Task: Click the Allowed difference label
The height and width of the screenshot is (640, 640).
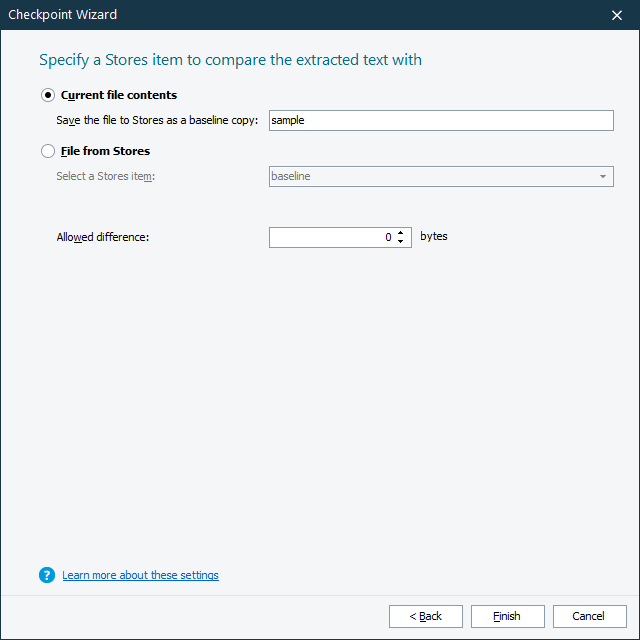Action: tap(103, 238)
